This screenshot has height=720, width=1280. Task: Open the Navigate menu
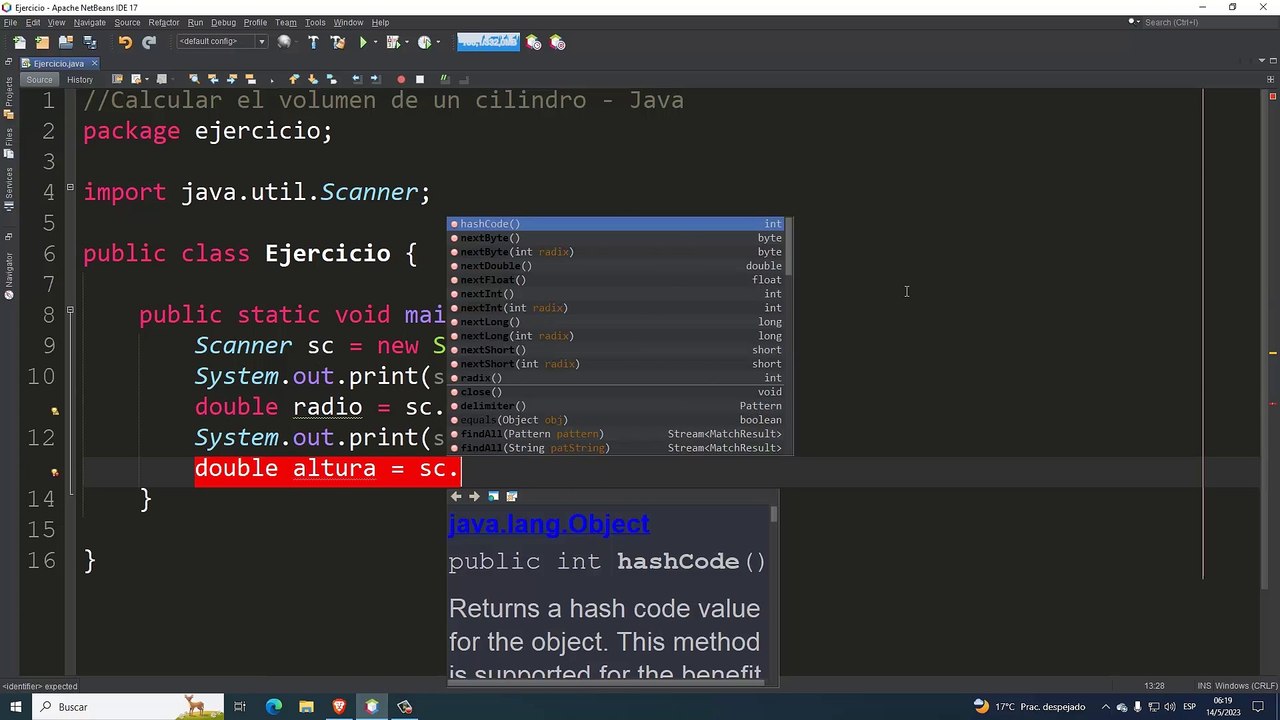[x=90, y=22]
